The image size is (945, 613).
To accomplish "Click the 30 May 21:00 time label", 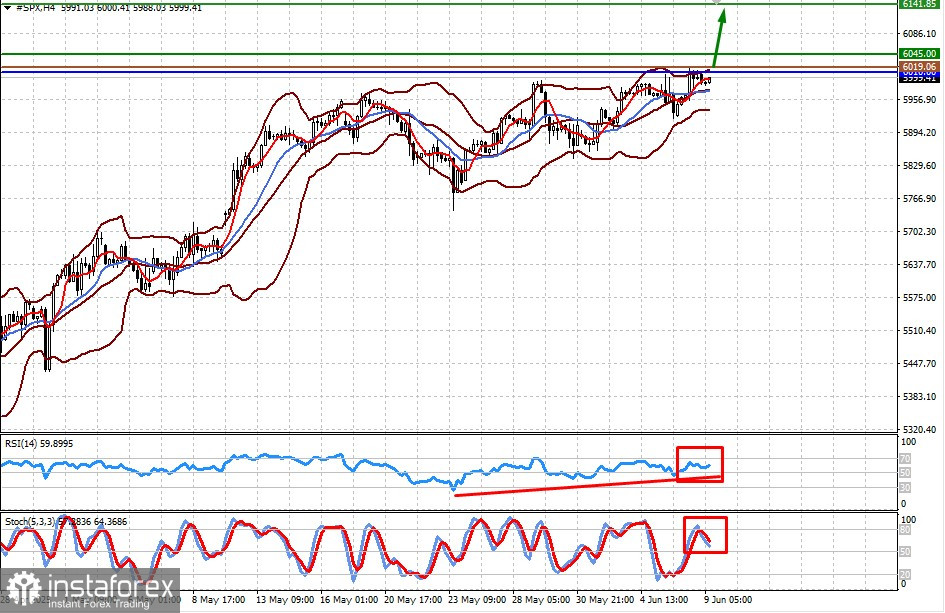I will (x=605, y=600).
